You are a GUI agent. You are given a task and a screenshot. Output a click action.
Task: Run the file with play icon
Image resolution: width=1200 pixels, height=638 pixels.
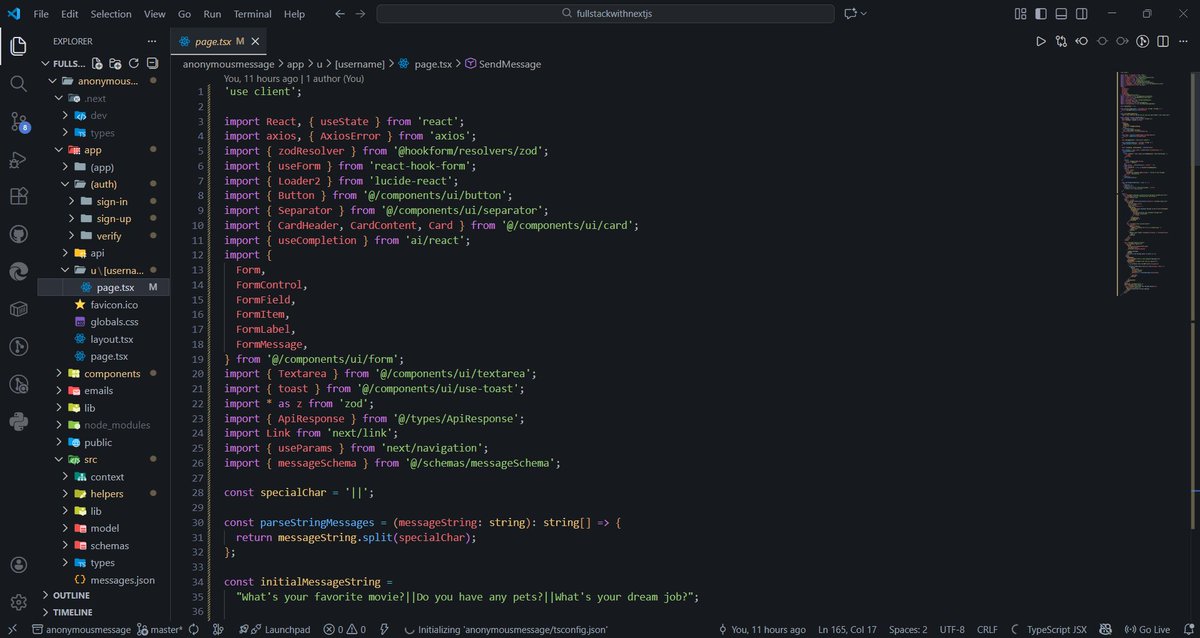(x=1041, y=41)
